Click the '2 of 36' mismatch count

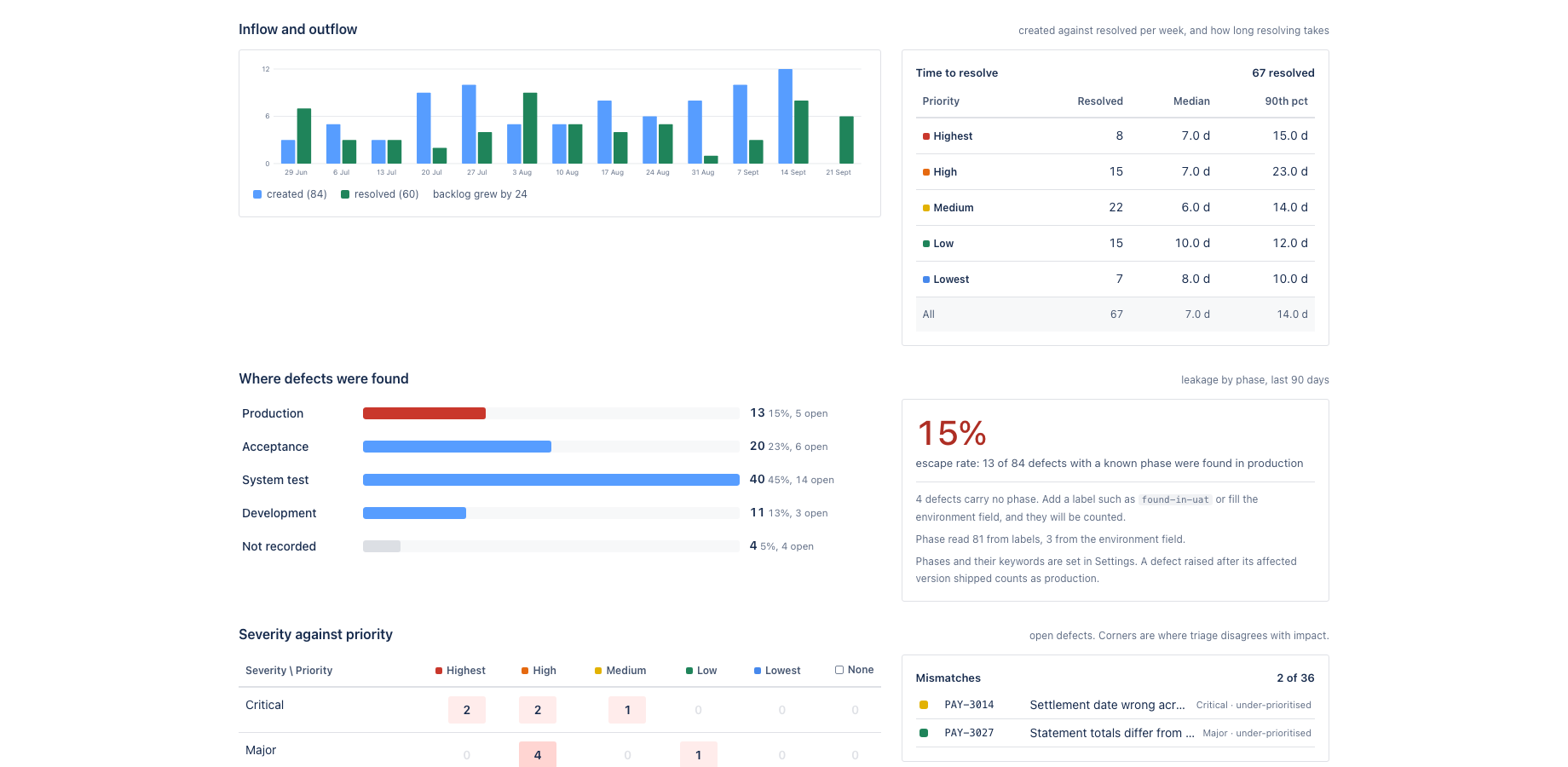(1295, 678)
